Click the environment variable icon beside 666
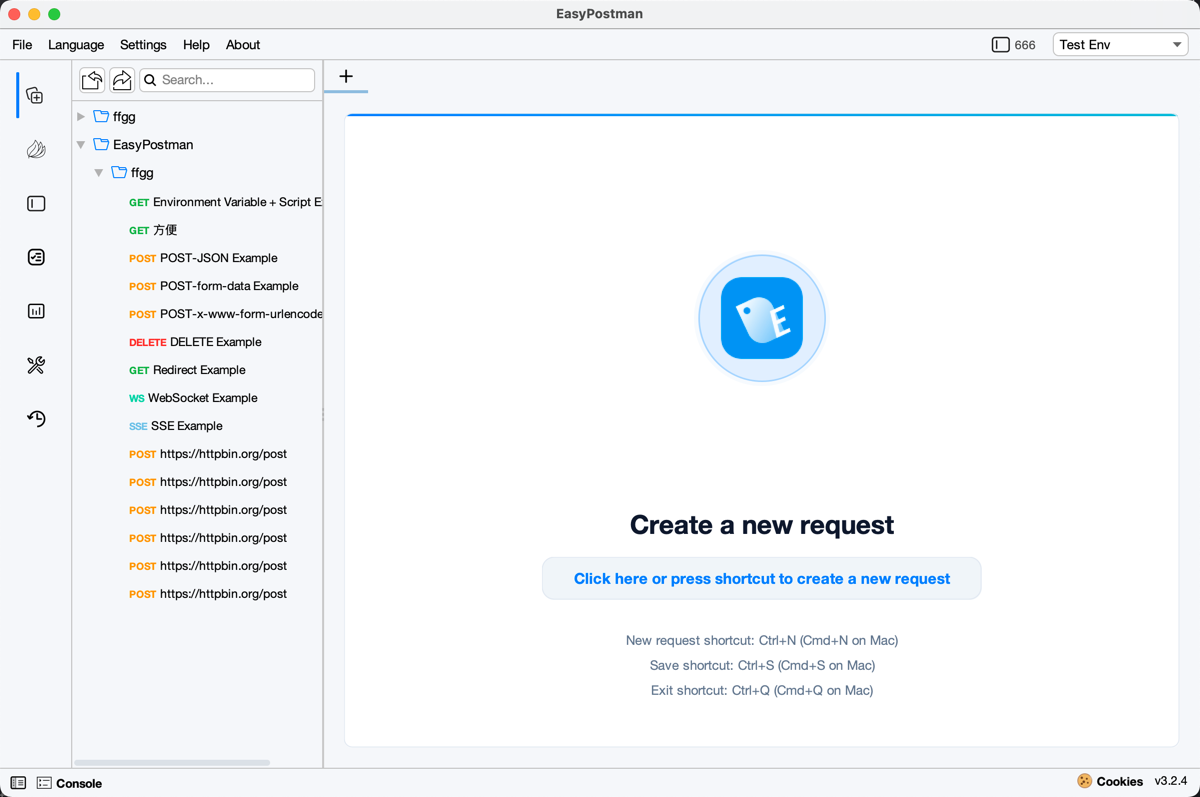1200x797 pixels. (1000, 45)
